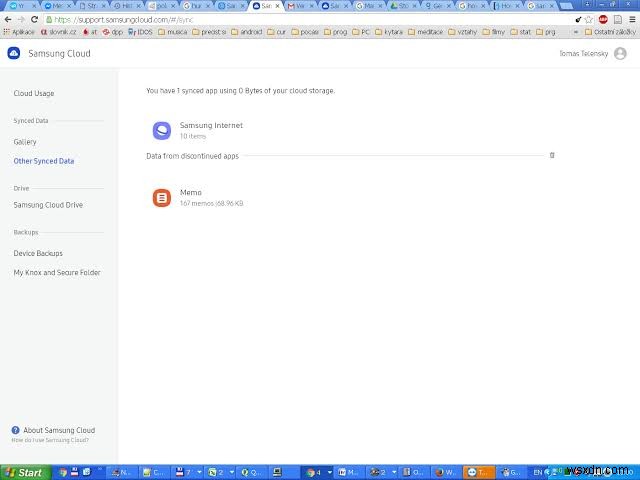The width and height of the screenshot is (640, 480).
Task: Go back with the browser back arrow
Action: point(8,20)
